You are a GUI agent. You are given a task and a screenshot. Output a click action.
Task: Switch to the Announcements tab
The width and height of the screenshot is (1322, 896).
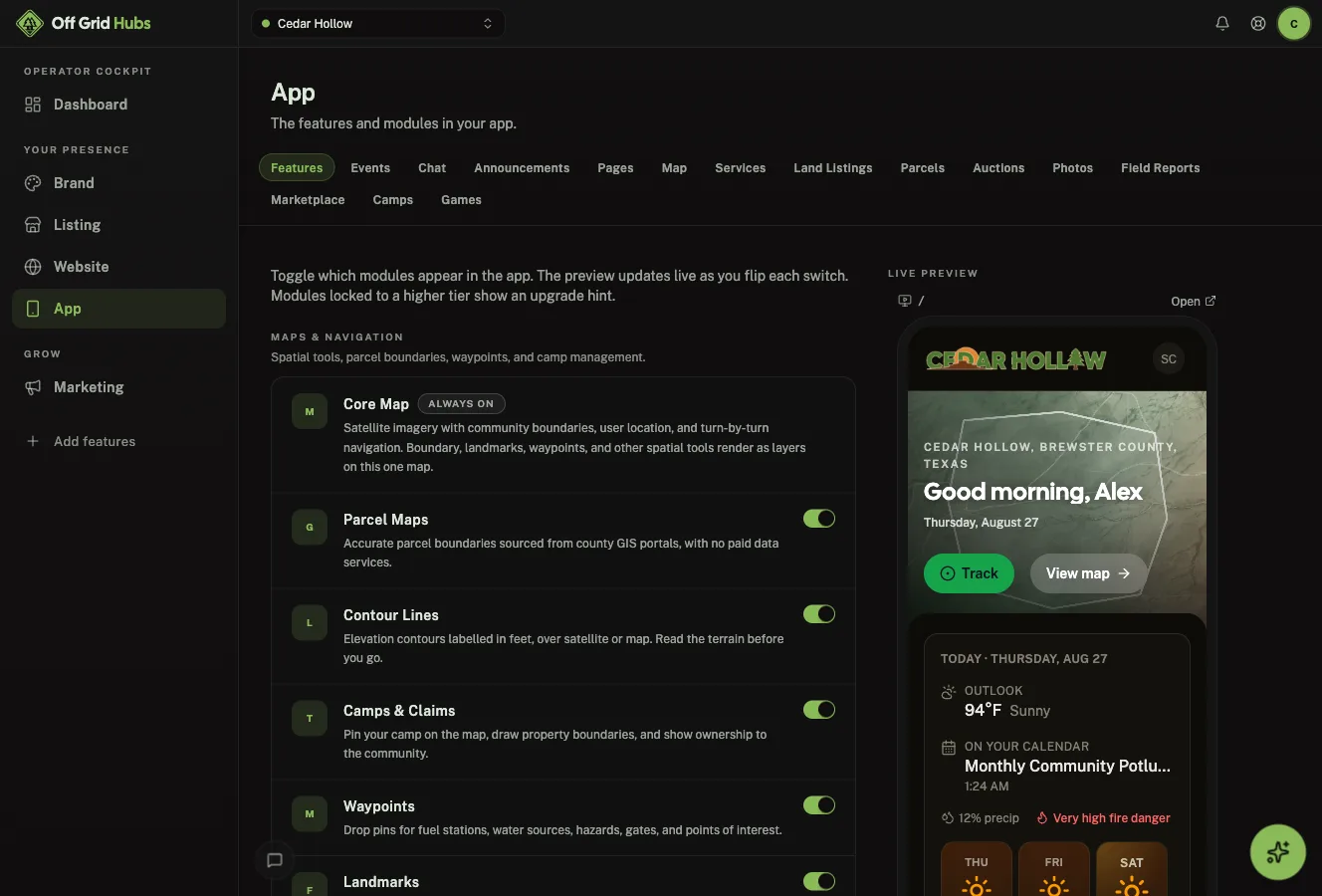click(522, 168)
